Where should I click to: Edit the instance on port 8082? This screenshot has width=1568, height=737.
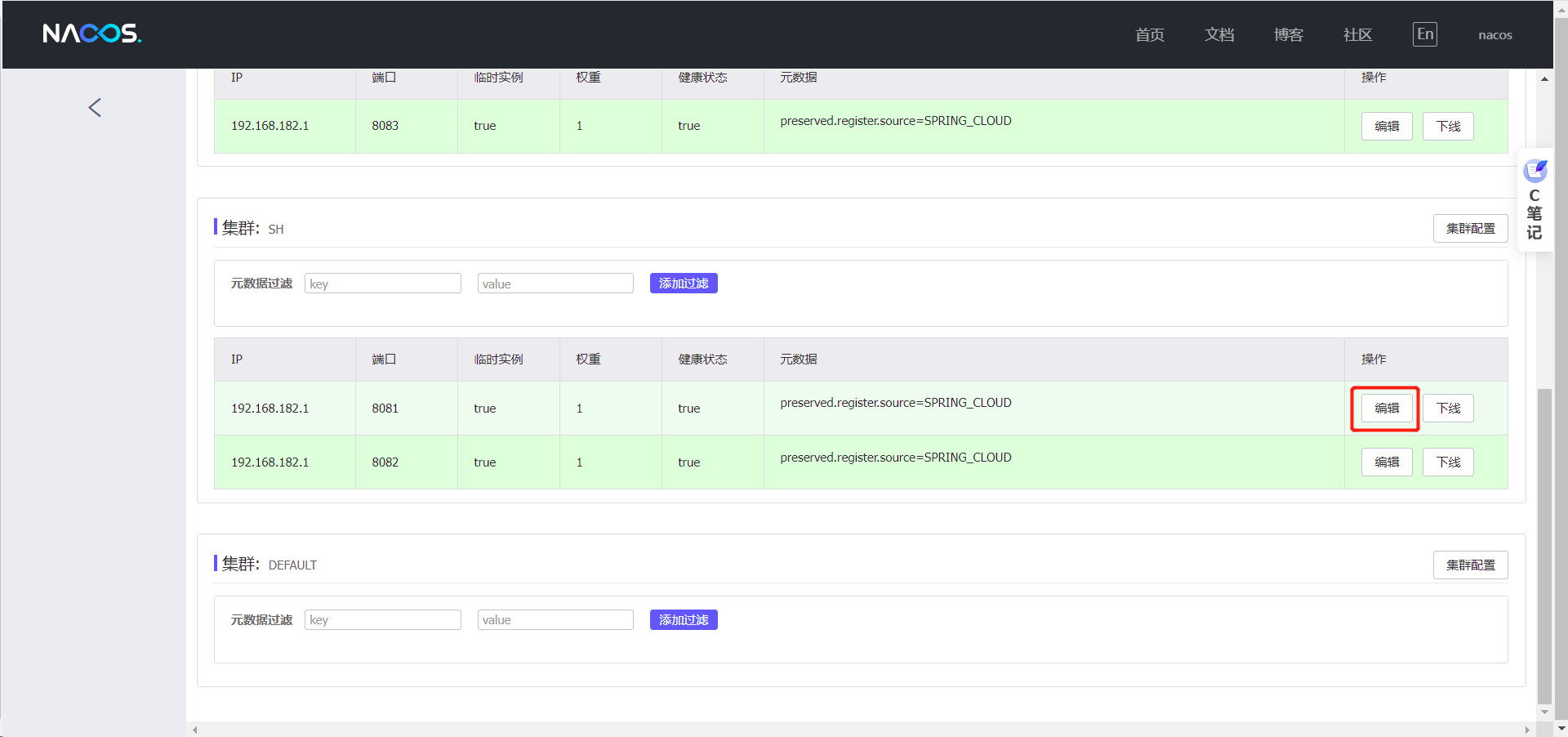[x=1387, y=462]
